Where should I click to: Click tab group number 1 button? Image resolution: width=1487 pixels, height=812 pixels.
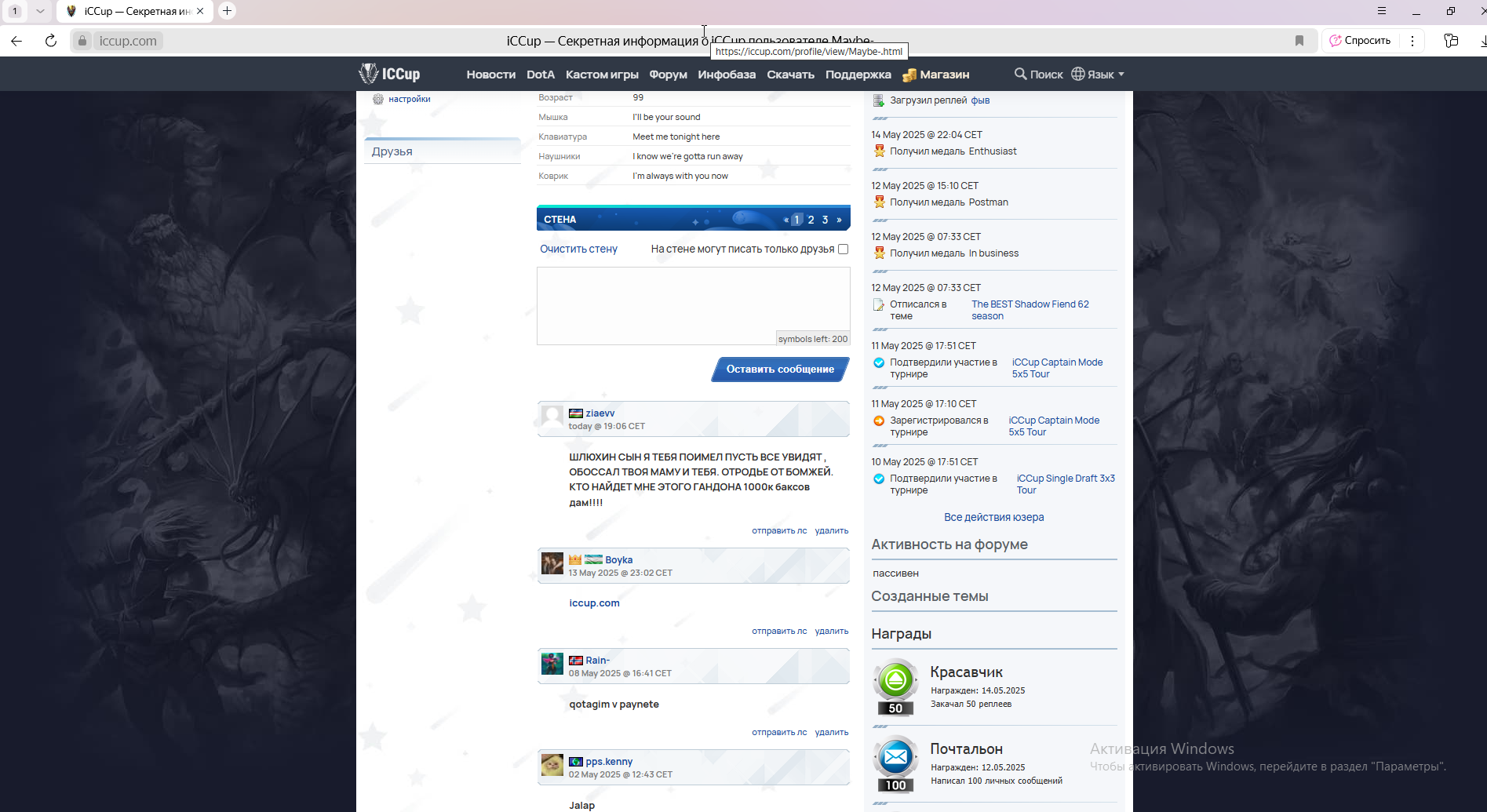tap(15, 11)
